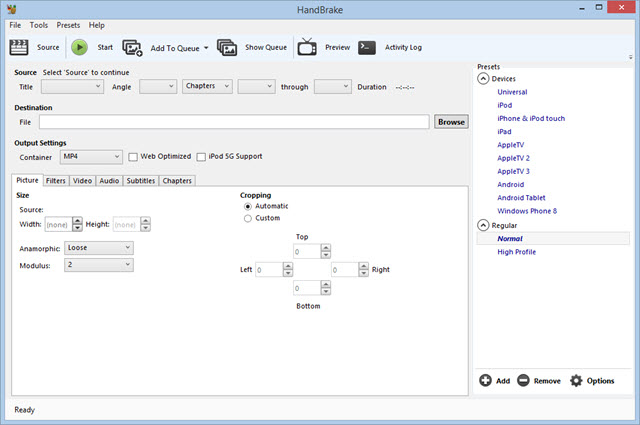Open the start chapter dropdown before 'through'
This screenshot has height=425, width=640.
(x=256, y=87)
